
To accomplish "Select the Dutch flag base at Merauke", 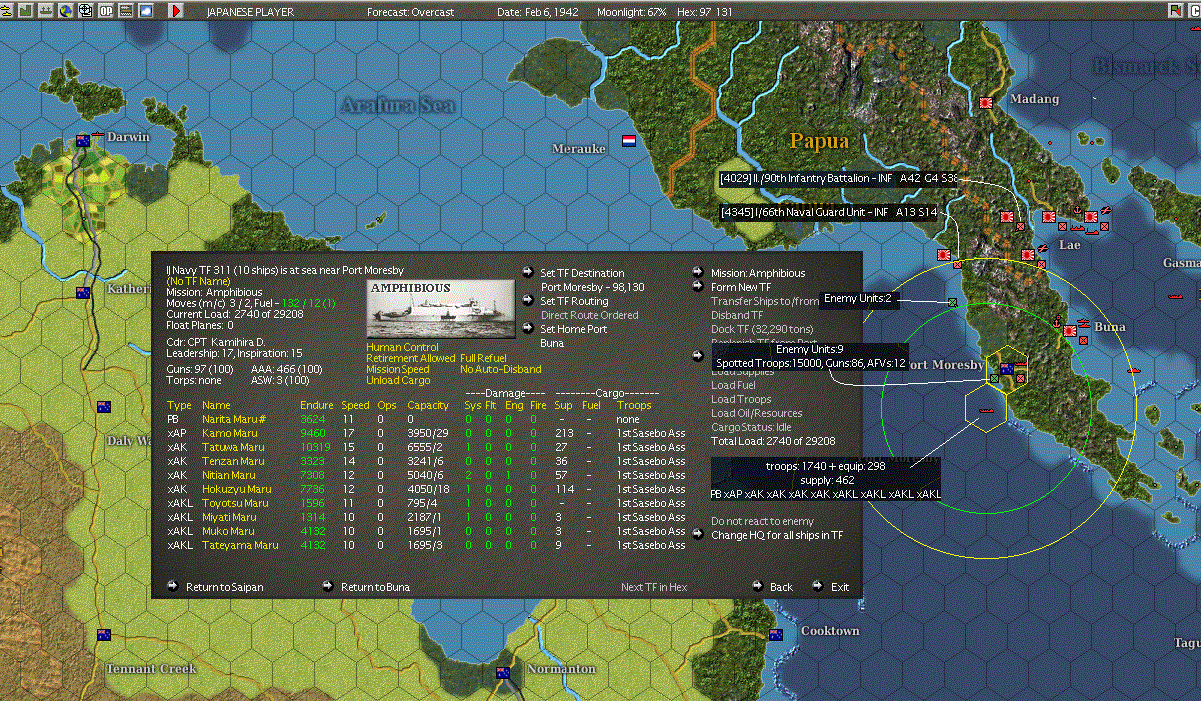I will (x=629, y=140).
